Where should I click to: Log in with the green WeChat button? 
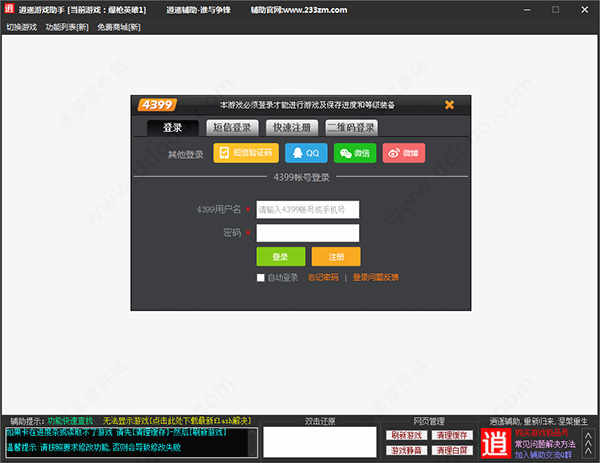click(355, 153)
